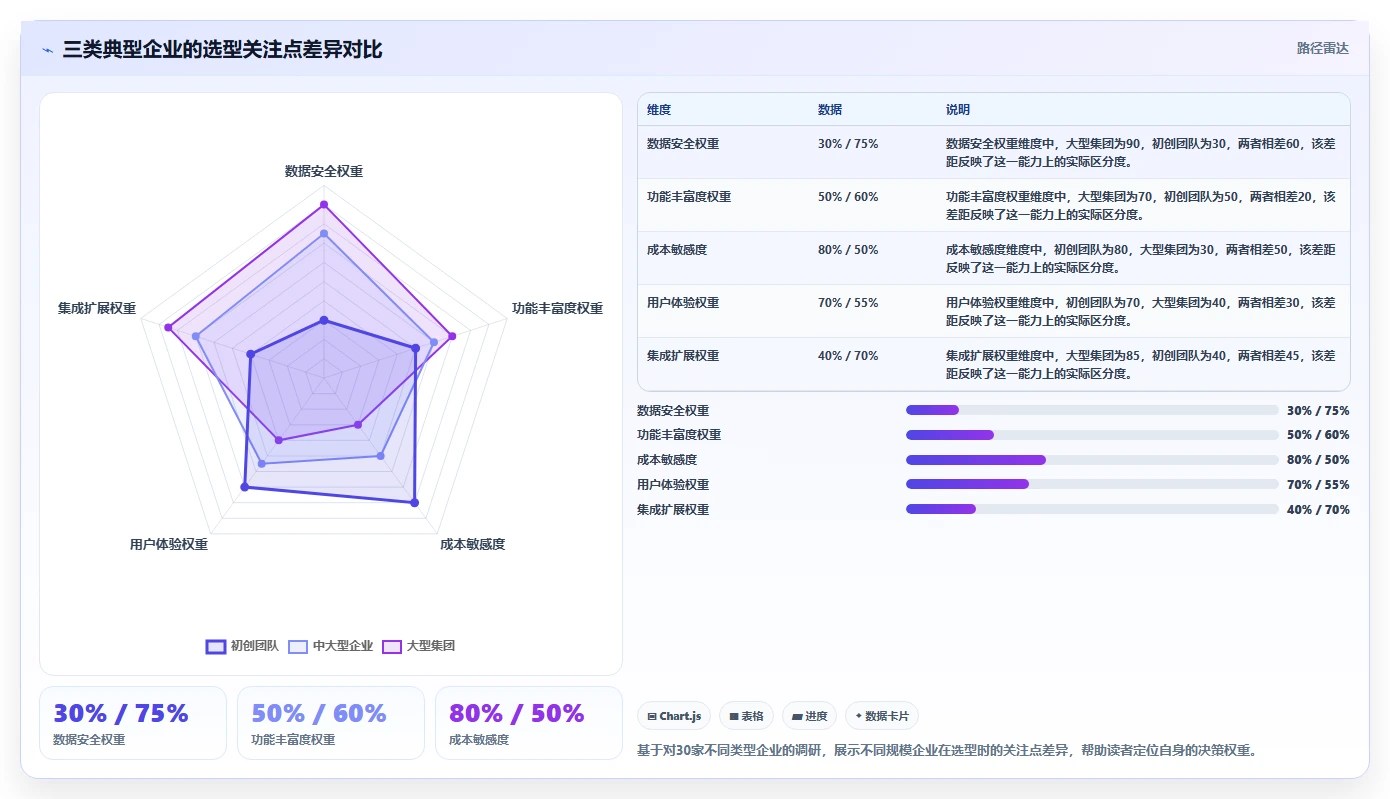Click the page title 三类典型企业的选型关注点差异对比

point(222,50)
